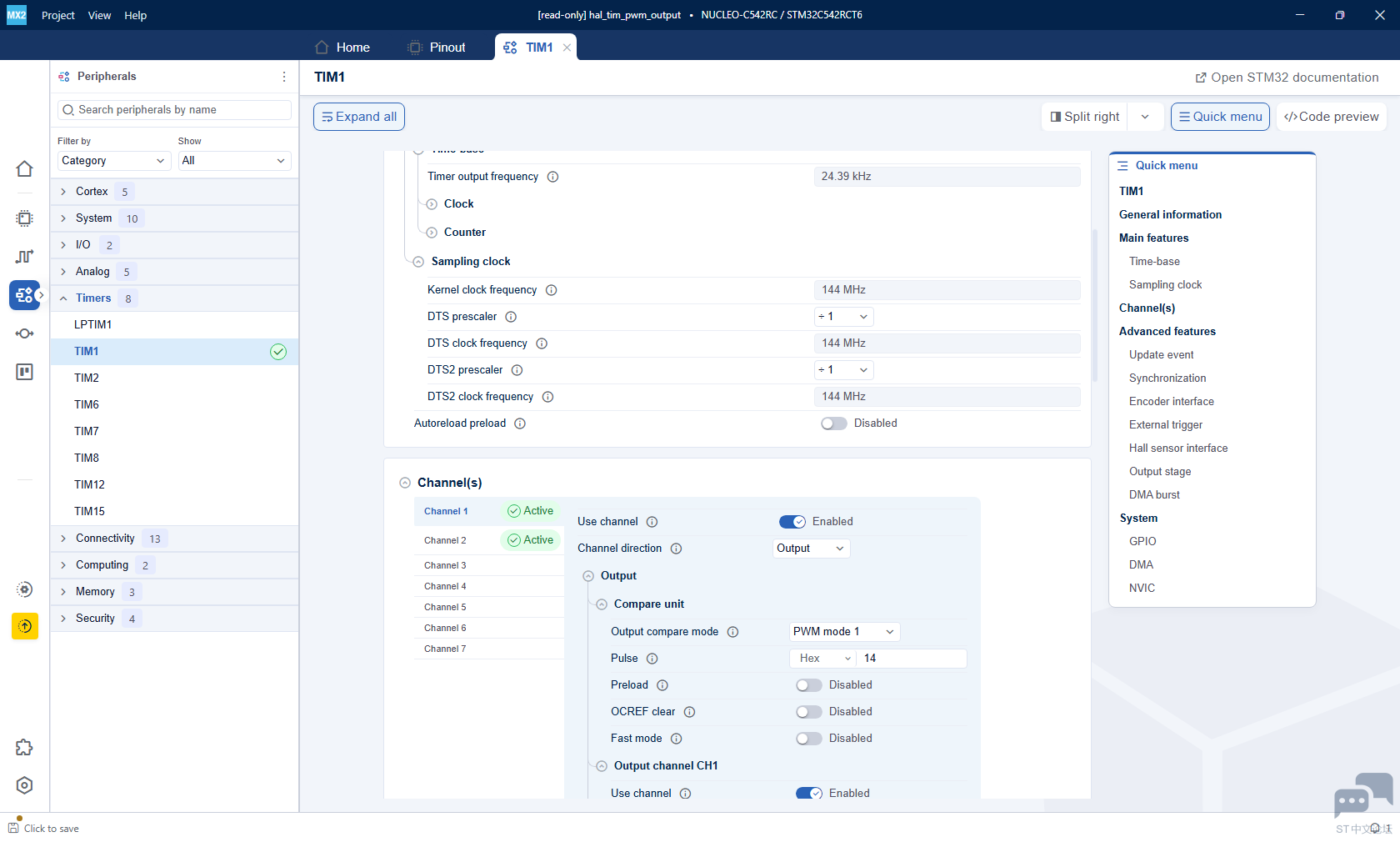Click the Quick menu button
Screen dimensions: 1400x842
(x=1220, y=117)
